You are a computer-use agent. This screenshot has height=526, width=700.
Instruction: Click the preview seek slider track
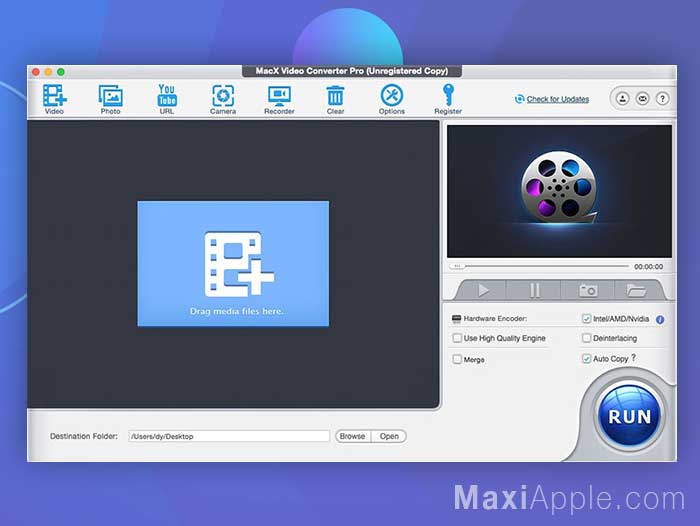(x=539, y=267)
